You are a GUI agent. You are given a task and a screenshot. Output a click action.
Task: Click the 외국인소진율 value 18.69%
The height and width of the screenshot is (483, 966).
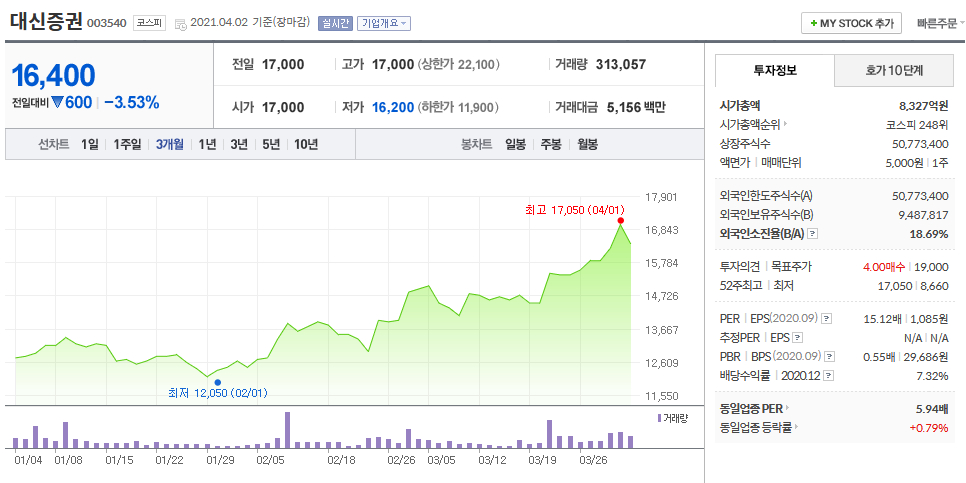[x=929, y=233]
